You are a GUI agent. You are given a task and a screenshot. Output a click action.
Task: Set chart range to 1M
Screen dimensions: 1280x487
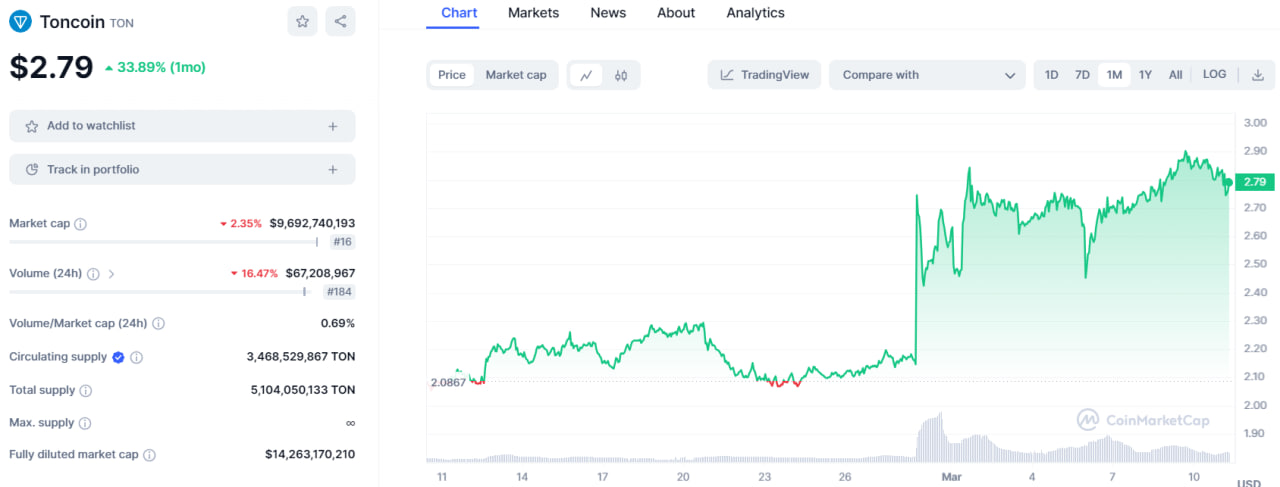pos(1114,75)
